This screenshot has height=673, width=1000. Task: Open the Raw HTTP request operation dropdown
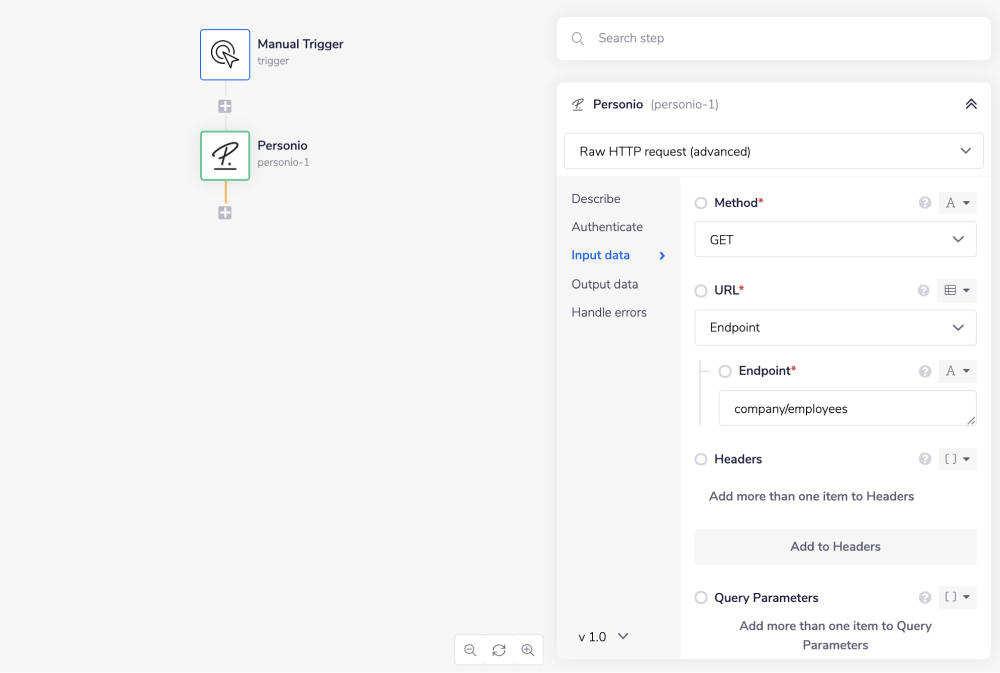[x=773, y=151]
